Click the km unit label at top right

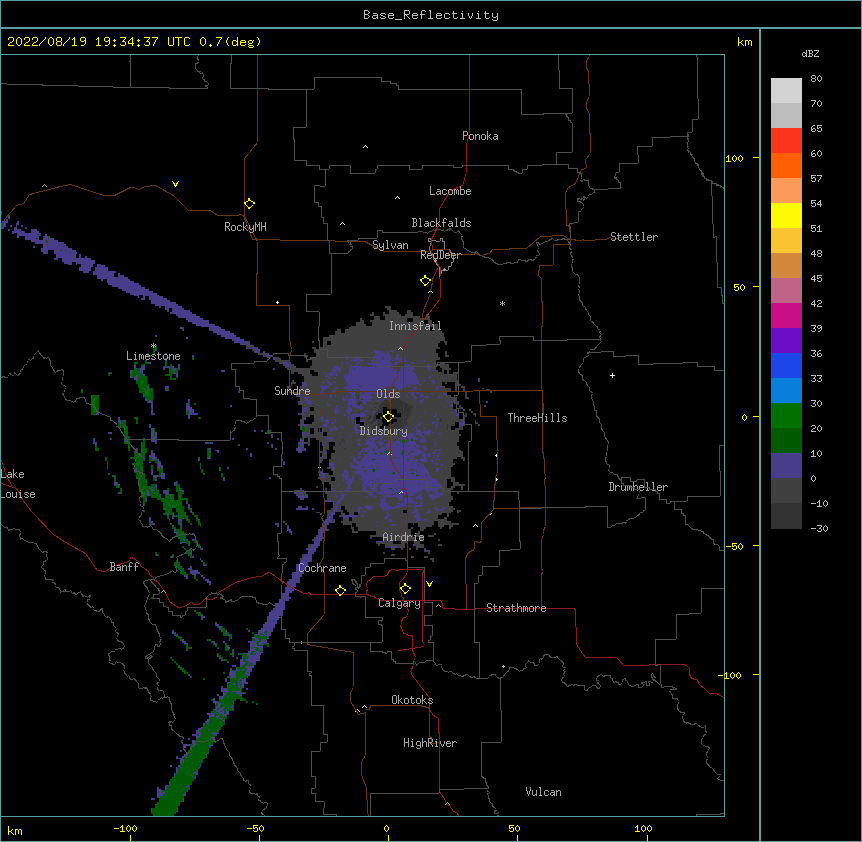click(x=744, y=42)
